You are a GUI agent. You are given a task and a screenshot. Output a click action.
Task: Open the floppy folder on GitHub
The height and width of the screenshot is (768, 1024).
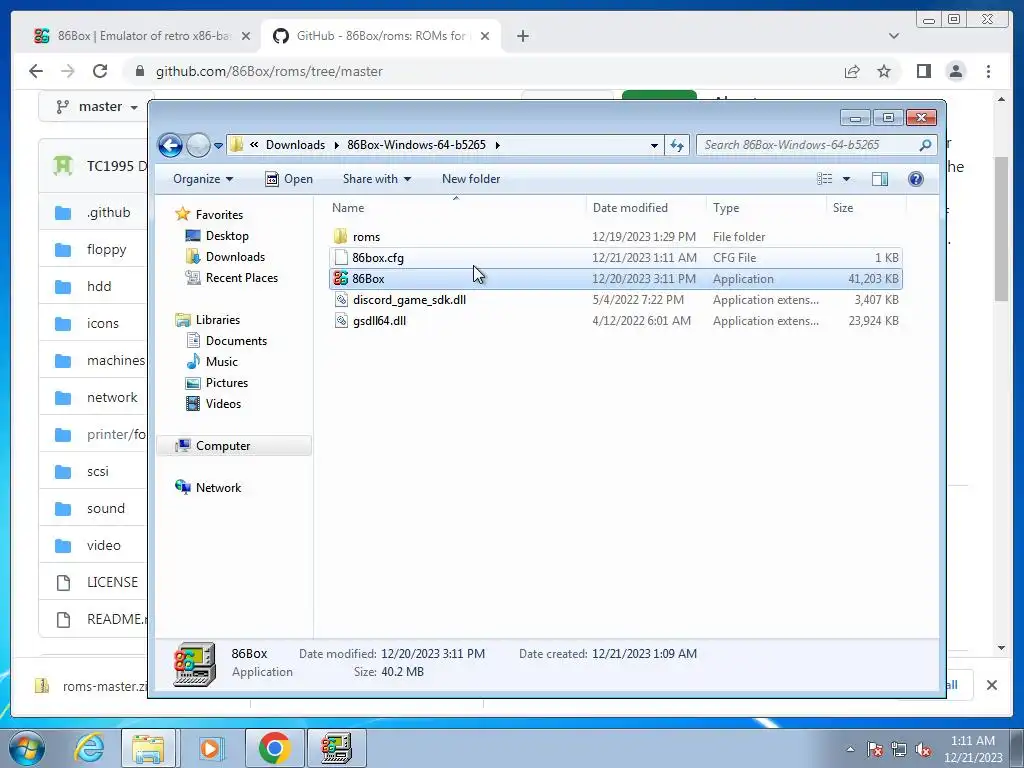pos(106,249)
